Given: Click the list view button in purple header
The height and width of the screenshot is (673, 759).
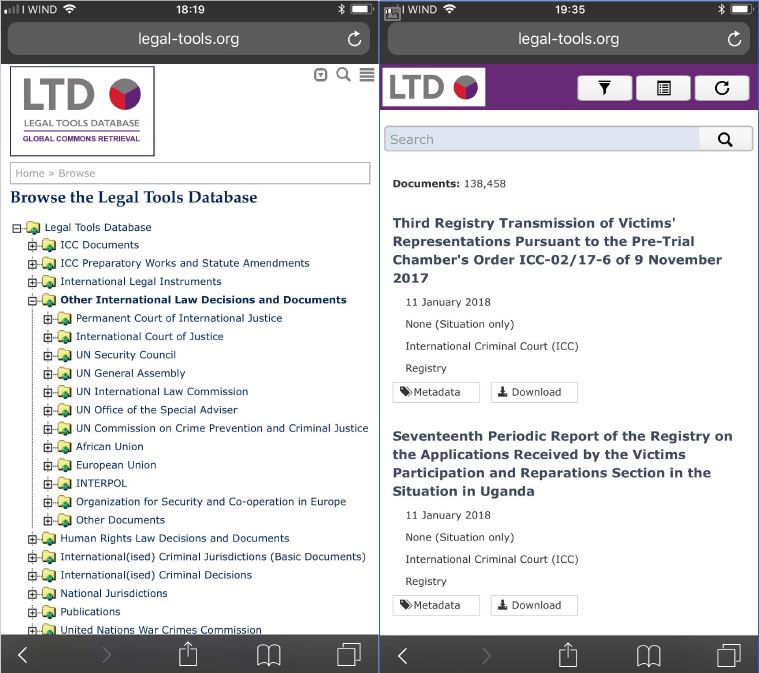Looking at the screenshot, I should click(663, 88).
